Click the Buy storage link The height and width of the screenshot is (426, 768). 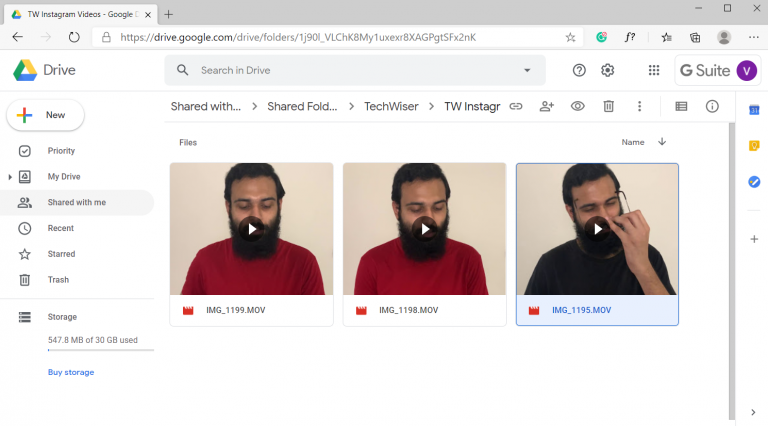pyautogui.click(x=71, y=372)
